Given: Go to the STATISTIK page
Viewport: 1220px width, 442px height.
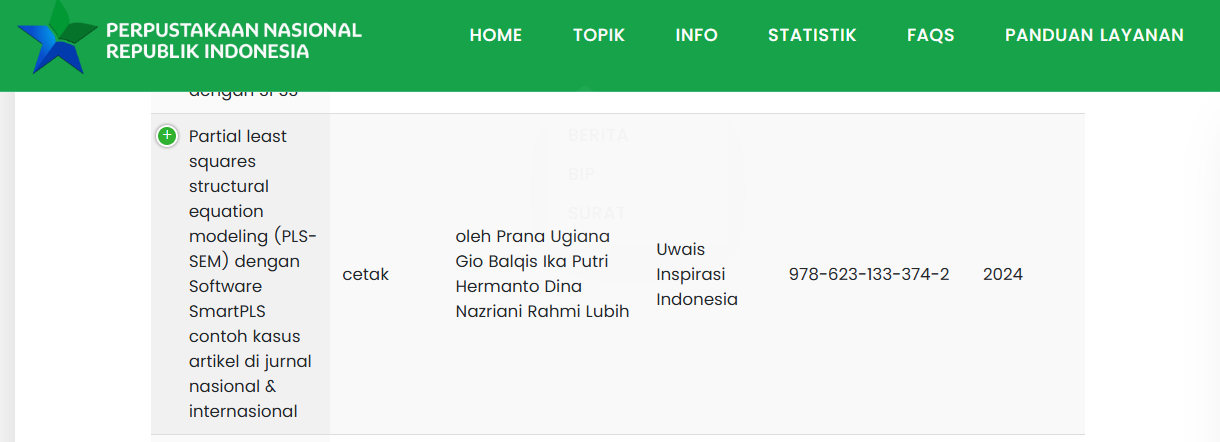Looking at the screenshot, I should pos(812,35).
